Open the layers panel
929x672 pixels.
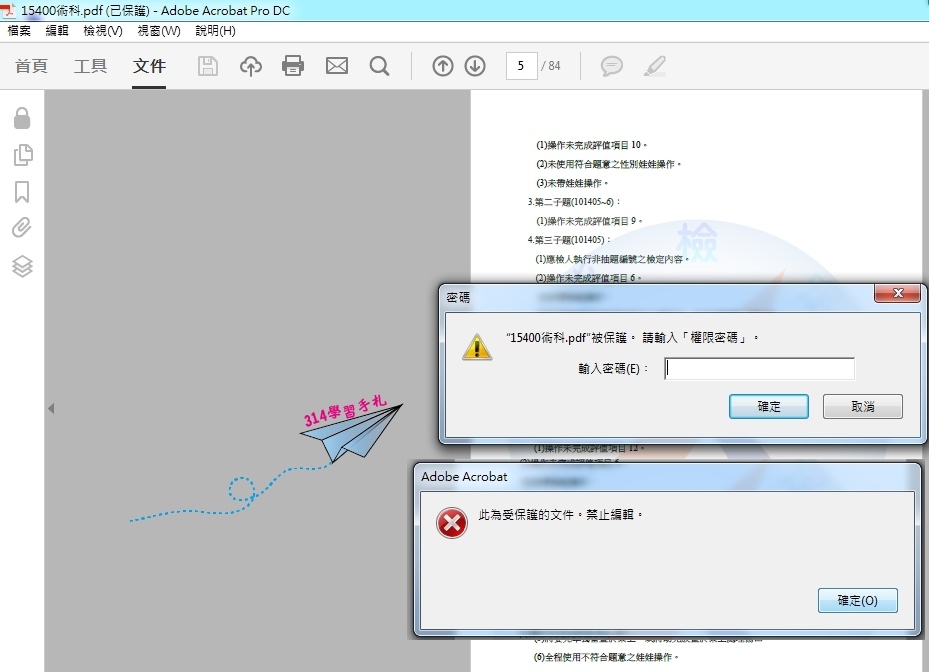(x=23, y=266)
